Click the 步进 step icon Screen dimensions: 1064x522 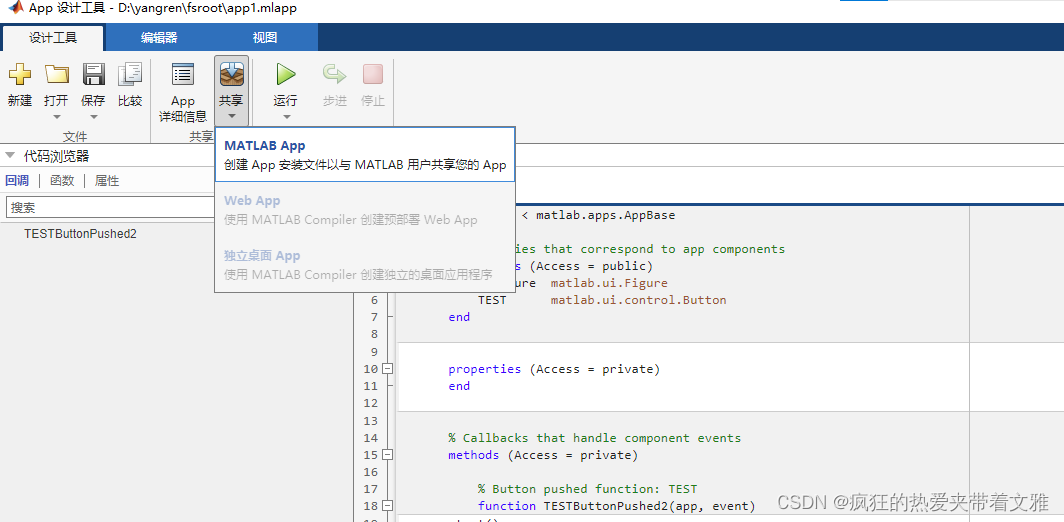(335, 75)
